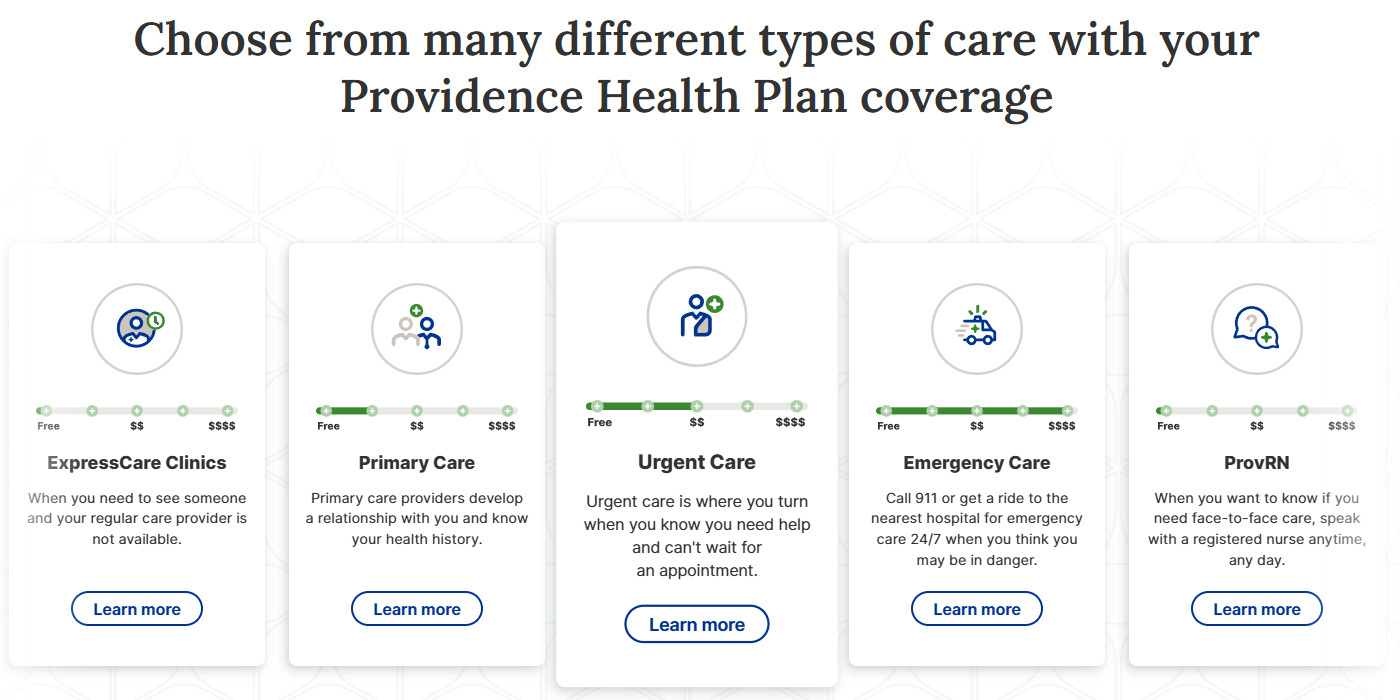This screenshot has height=700, width=1400.
Task: Click the Primary Care card heading
Action: click(x=417, y=463)
